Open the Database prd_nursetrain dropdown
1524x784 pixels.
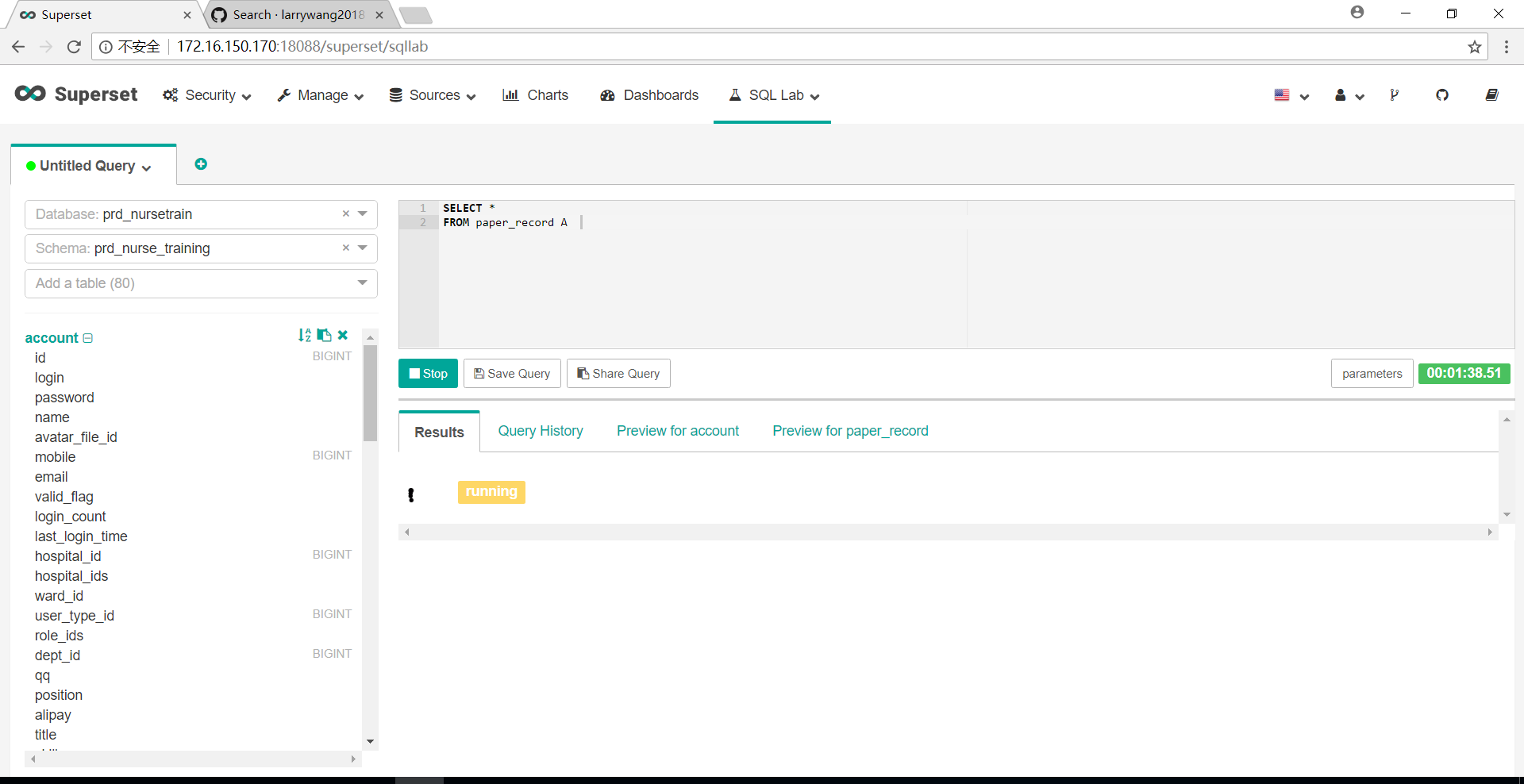pyautogui.click(x=364, y=214)
